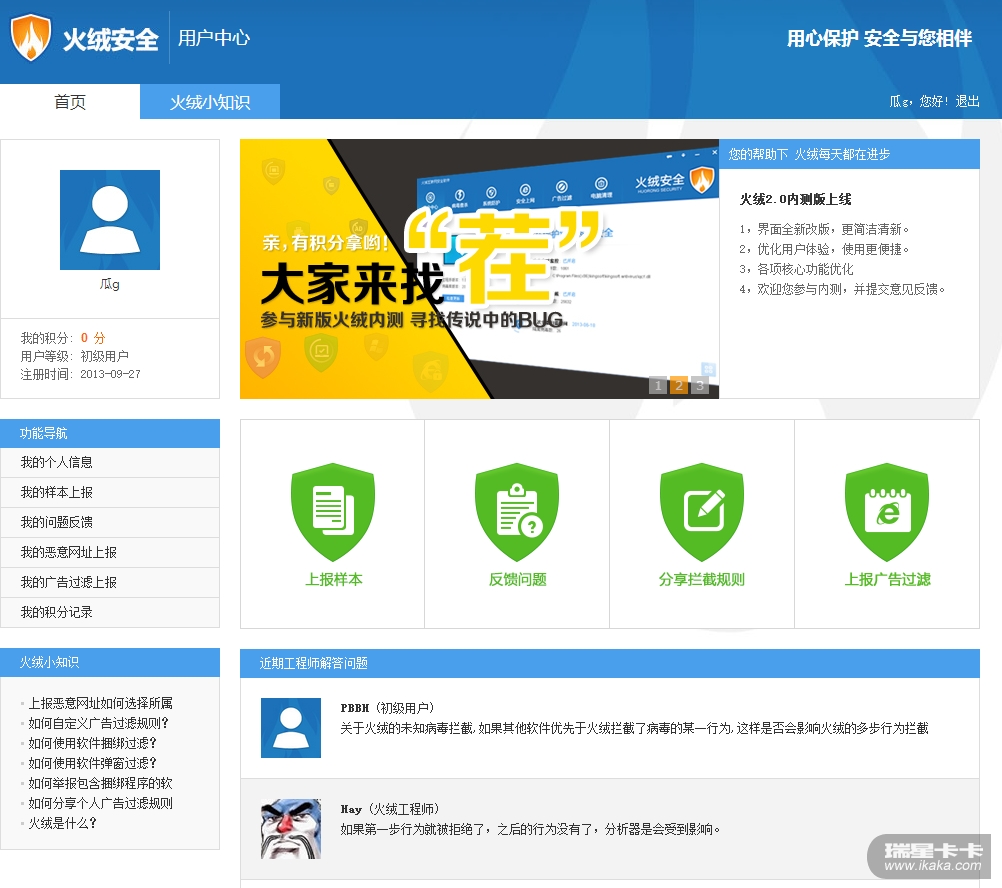Click the username 瓜g under the avatar
This screenshot has width=1002, height=888.
tap(110, 284)
